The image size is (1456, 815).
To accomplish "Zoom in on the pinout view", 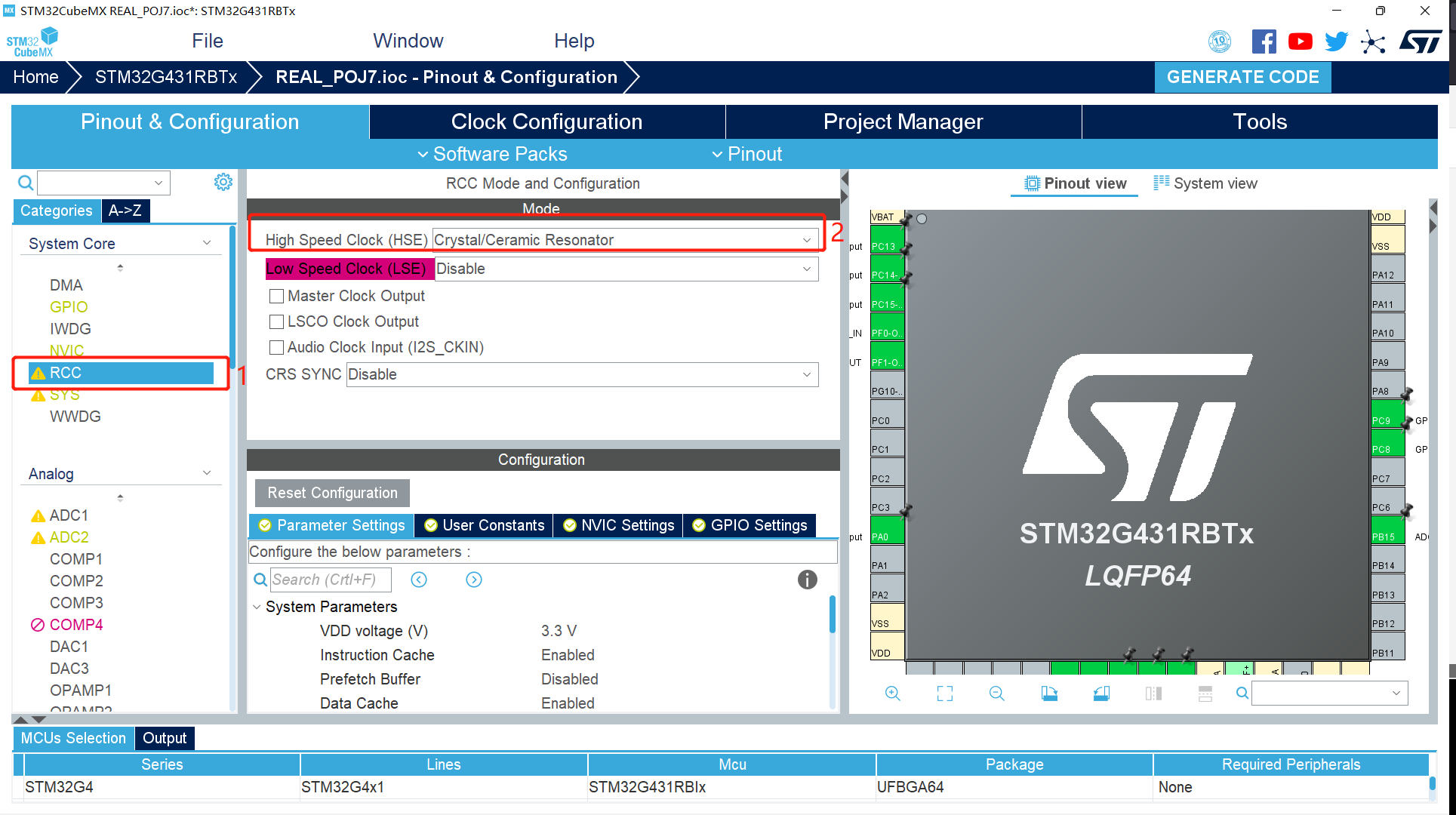I will pyautogui.click(x=892, y=694).
